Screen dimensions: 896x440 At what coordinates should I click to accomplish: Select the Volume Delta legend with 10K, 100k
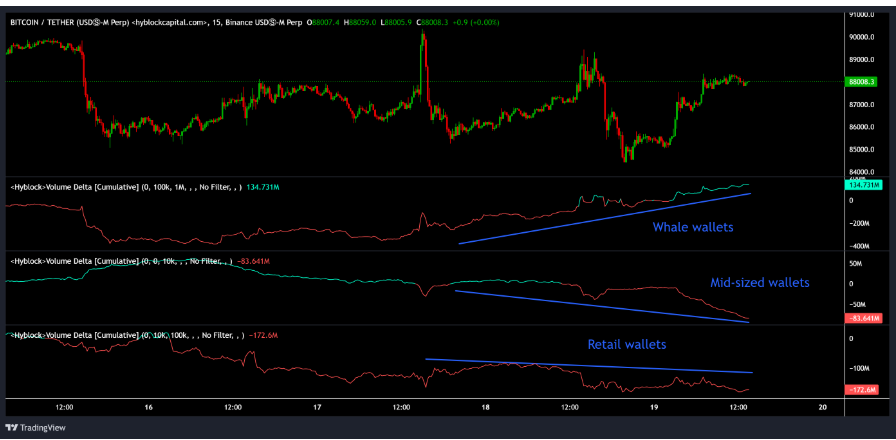tap(120, 335)
